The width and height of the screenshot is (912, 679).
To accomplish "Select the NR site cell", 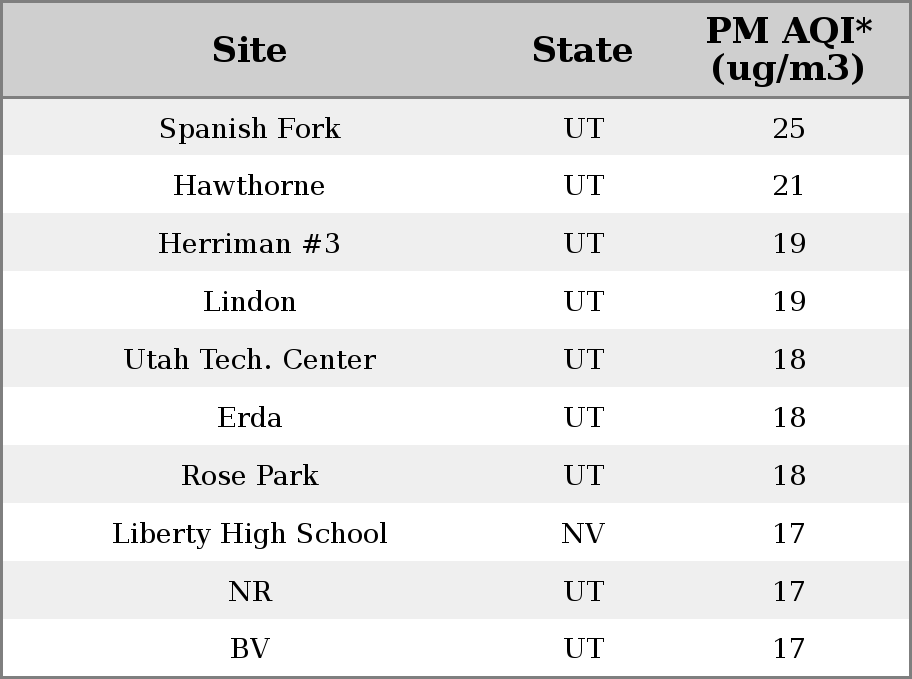I will (x=250, y=591).
